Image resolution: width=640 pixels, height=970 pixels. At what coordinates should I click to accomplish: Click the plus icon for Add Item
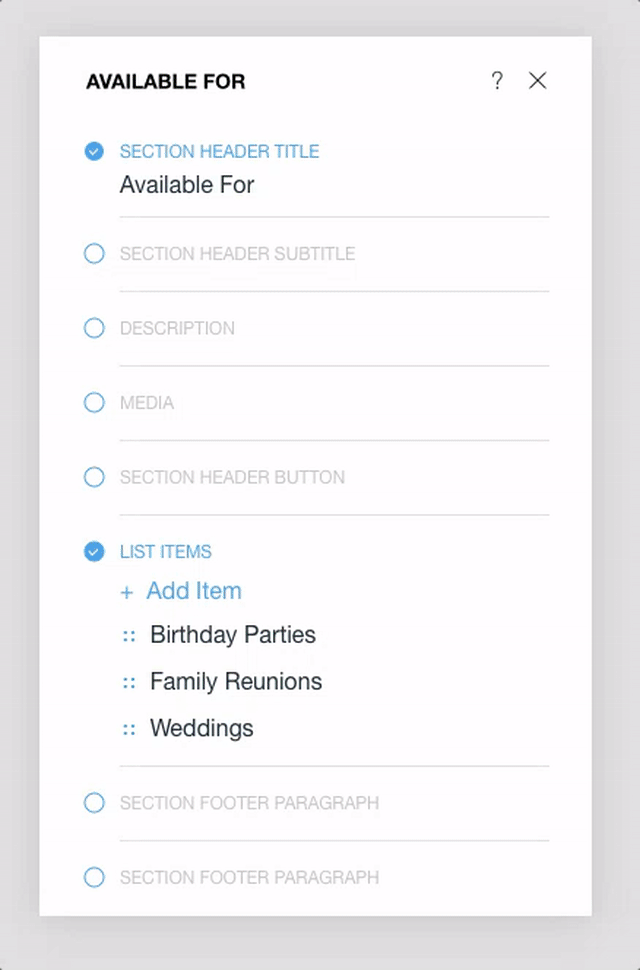click(x=126, y=592)
